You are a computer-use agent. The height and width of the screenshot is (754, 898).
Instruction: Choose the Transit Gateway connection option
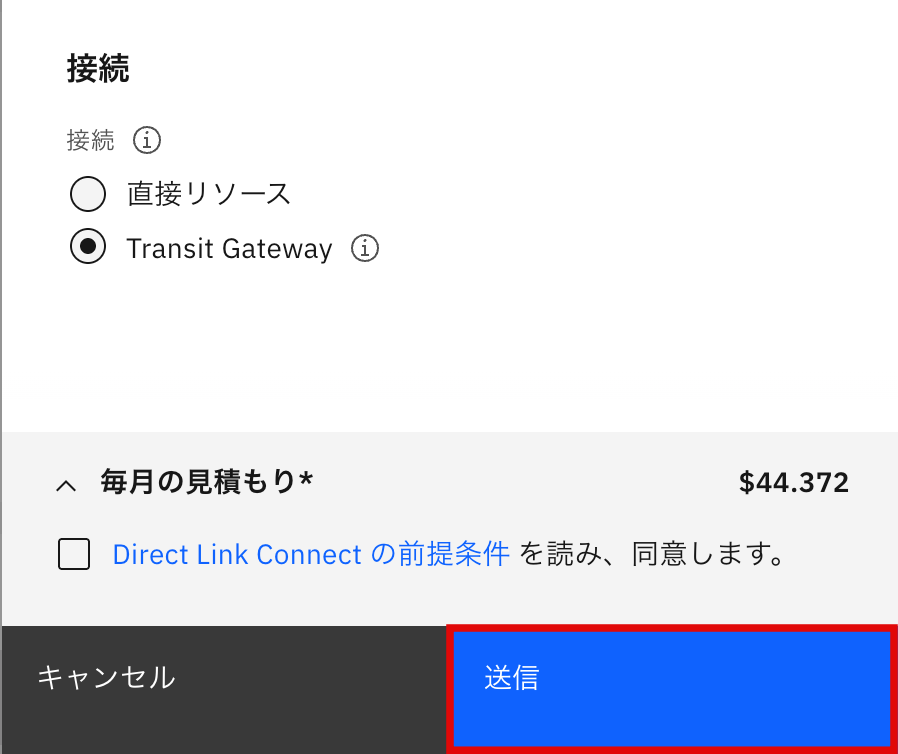pos(88,247)
